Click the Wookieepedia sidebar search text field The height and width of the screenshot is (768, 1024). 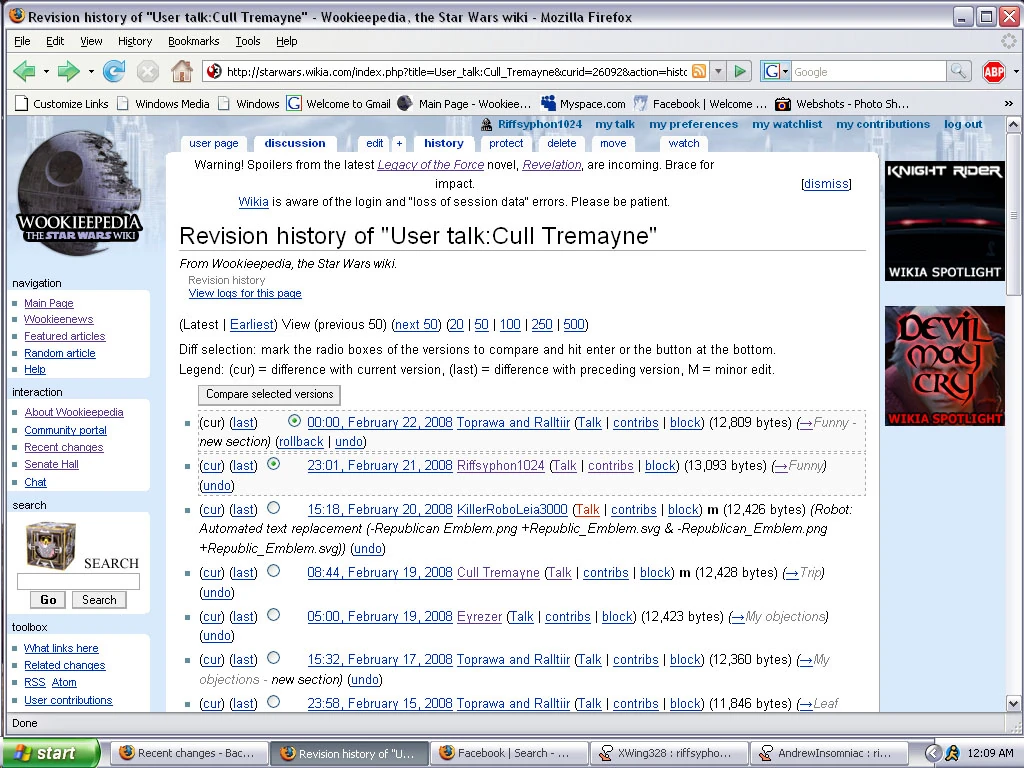78,582
